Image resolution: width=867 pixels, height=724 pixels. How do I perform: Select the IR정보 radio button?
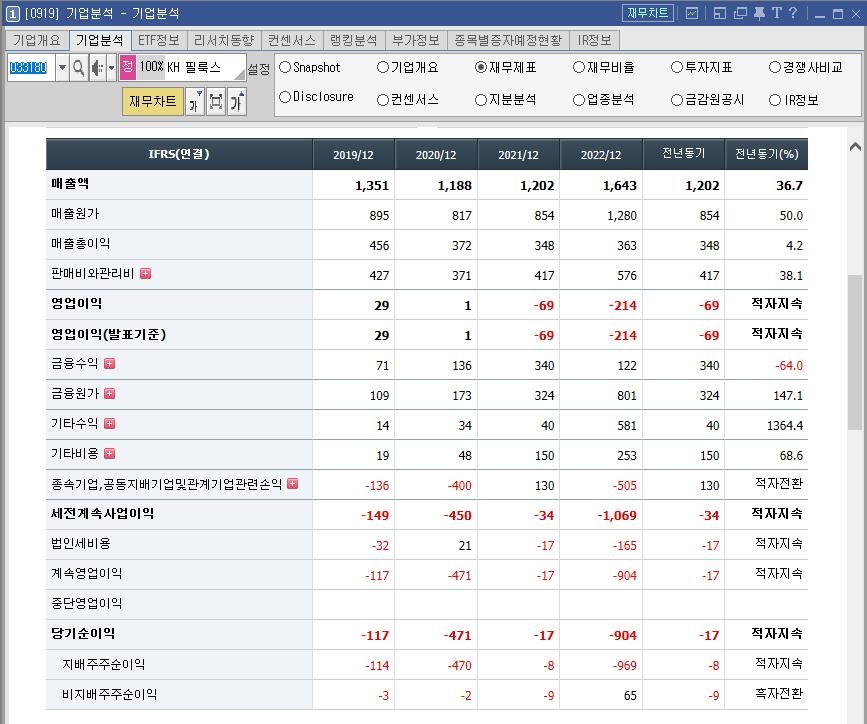click(775, 100)
